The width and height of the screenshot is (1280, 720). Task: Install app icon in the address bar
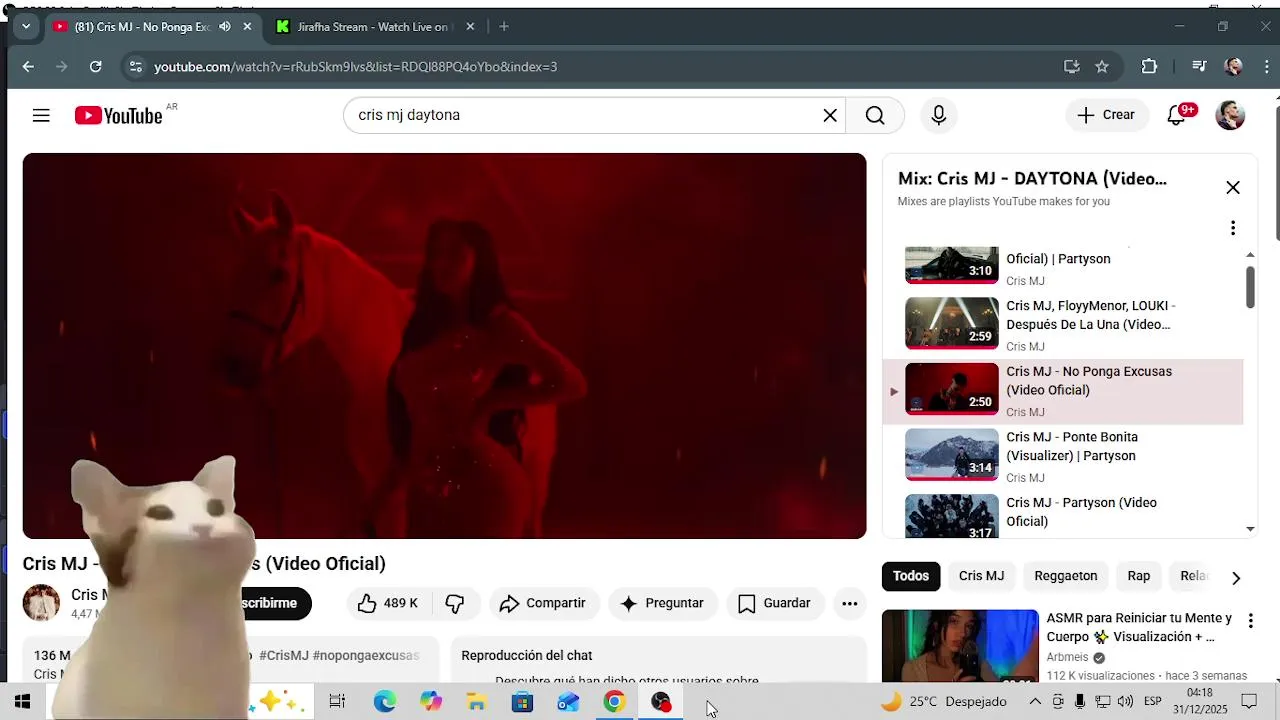(1071, 67)
